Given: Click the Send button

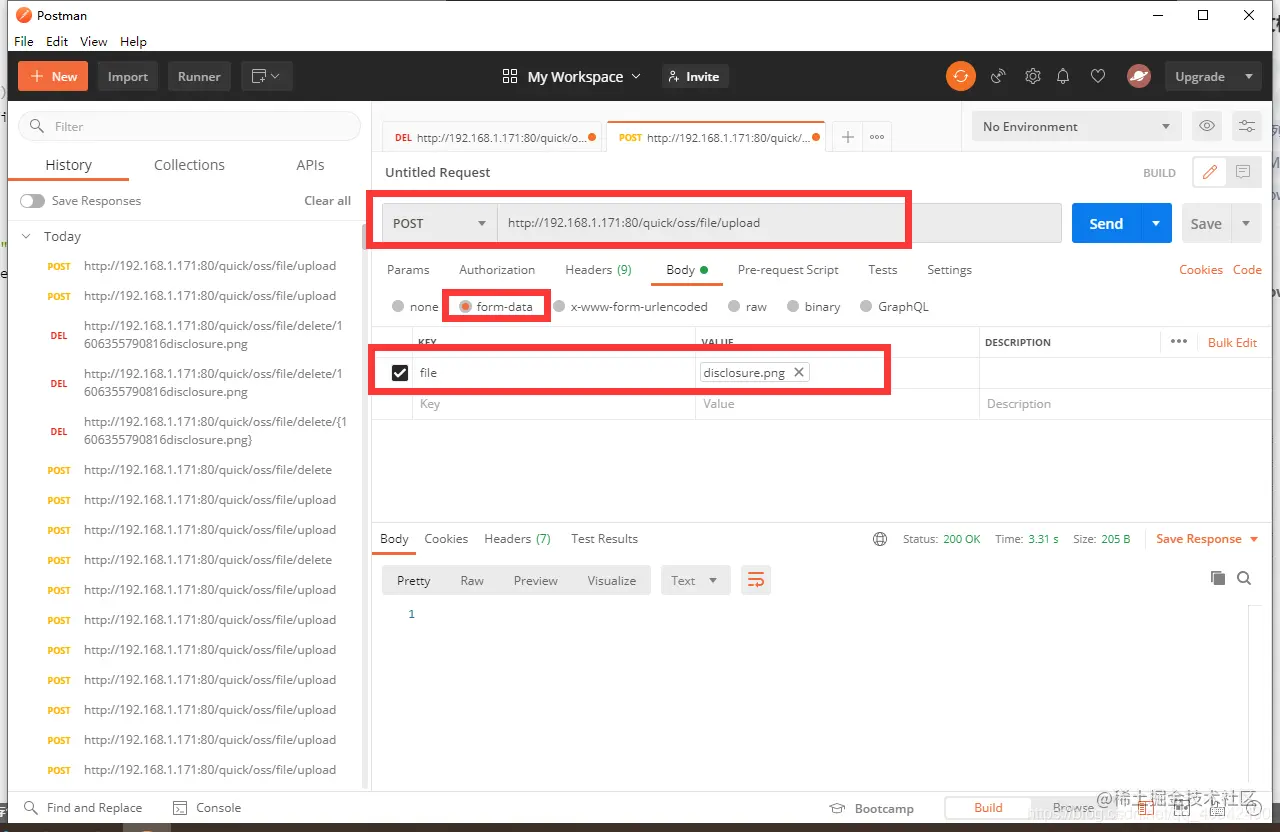Looking at the screenshot, I should click(x=1106, y=223).
